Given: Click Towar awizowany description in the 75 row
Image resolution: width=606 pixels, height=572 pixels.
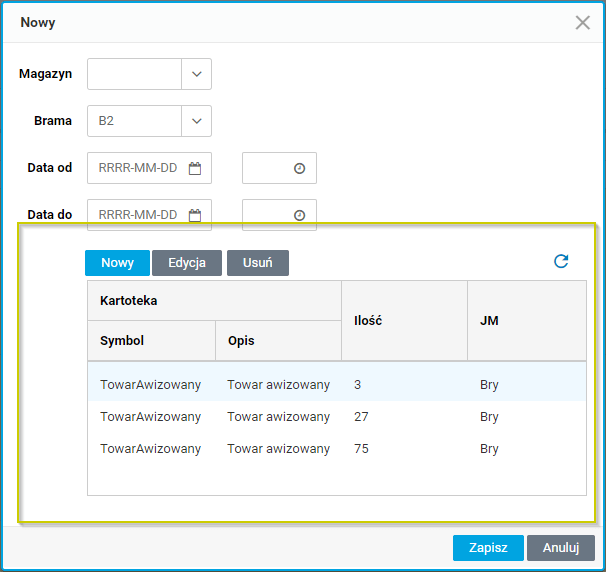Looking at the screenshot, I should 278,449.
